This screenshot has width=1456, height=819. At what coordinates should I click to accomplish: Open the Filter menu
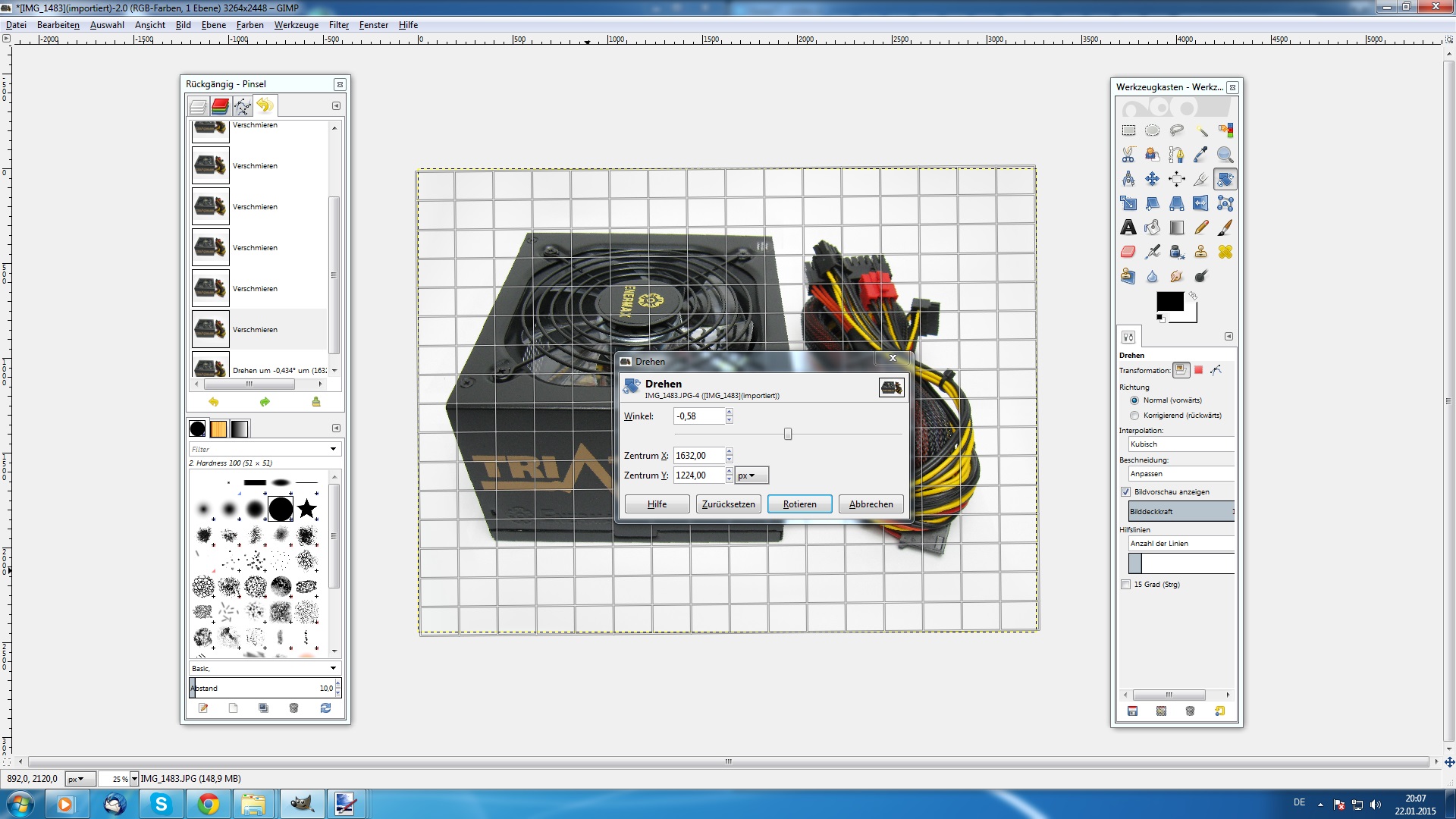pyautogui.click(x=339, y=25)
